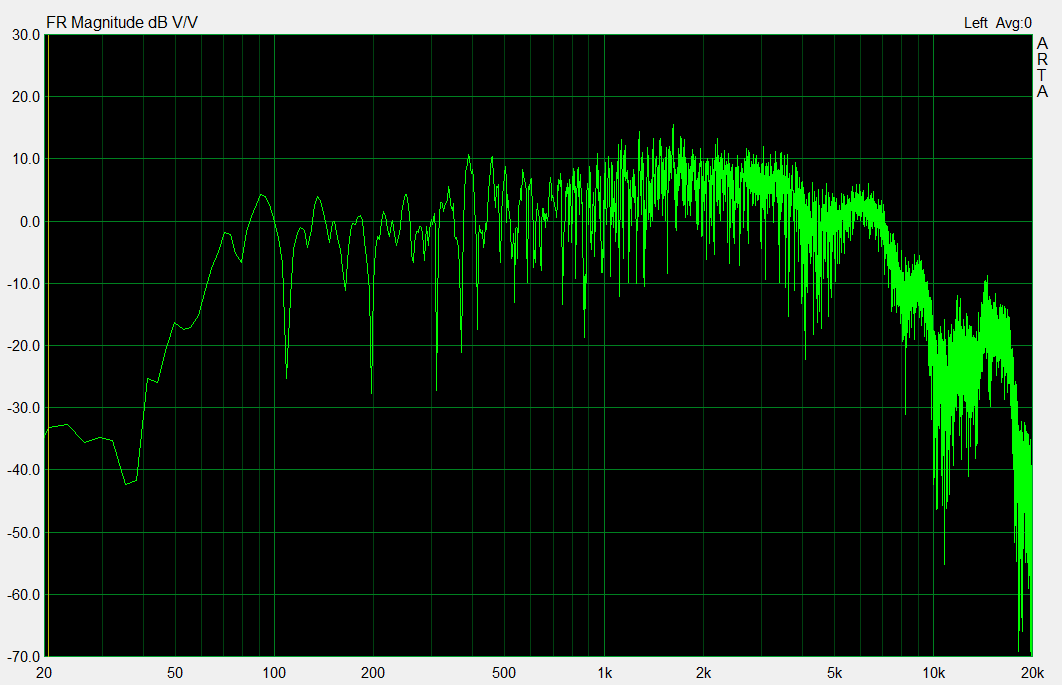
Task: Click the 30.0 dB y-axis label
Action: (x=26, y=35)
